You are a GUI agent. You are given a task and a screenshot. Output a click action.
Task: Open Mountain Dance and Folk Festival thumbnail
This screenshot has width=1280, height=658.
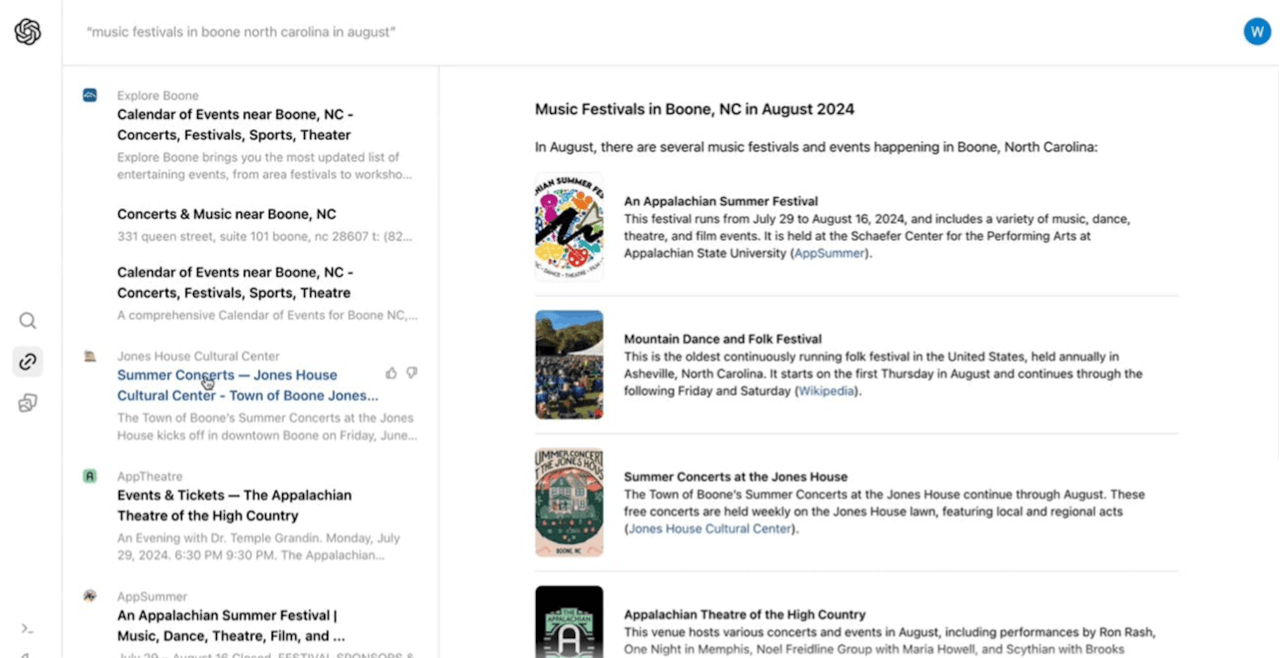tap(569, 364)
